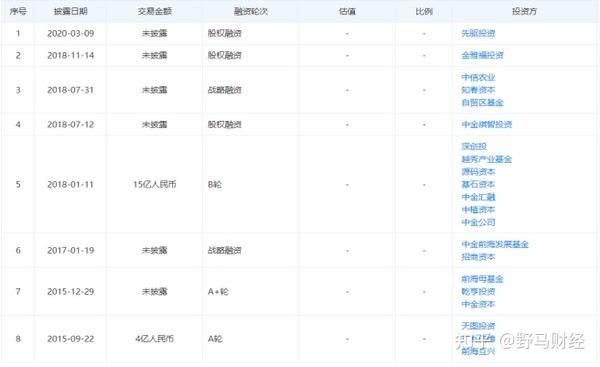Open the 源码资本 investor link
Screen dimensions: 600x367
(478, 171)
